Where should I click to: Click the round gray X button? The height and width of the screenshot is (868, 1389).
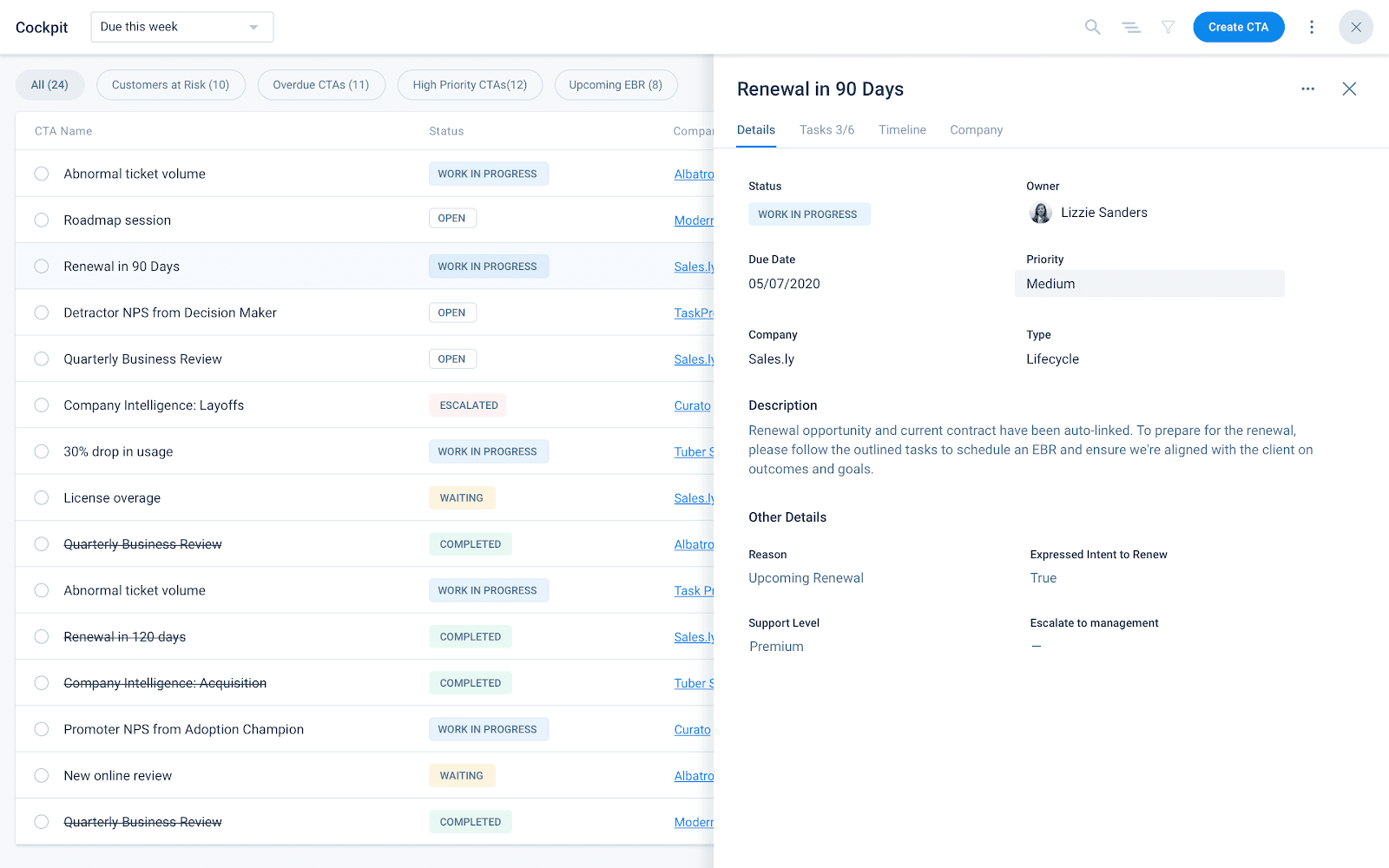point(1355,27)
